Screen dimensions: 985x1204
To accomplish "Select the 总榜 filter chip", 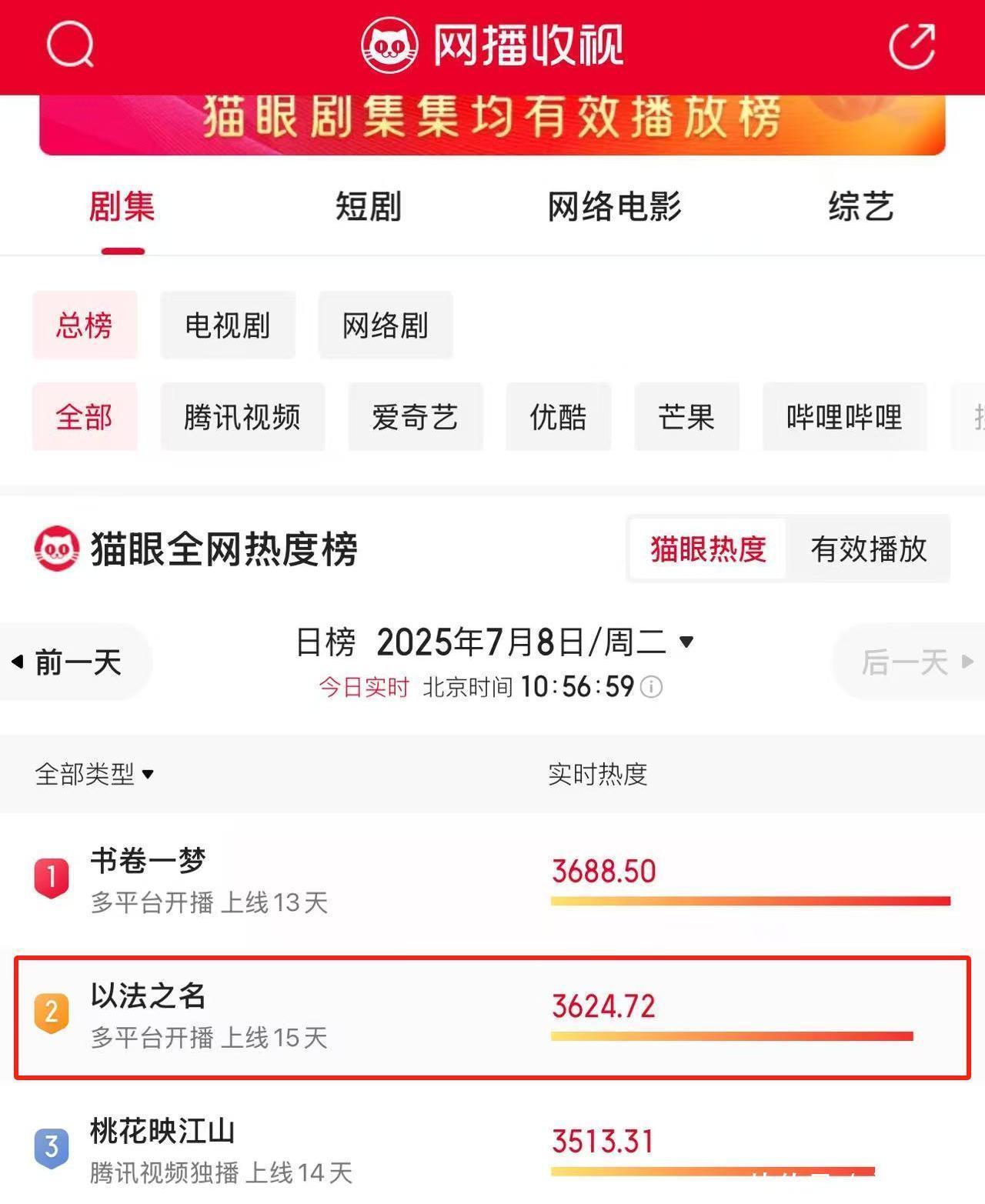I will click(x=85, y=325).
